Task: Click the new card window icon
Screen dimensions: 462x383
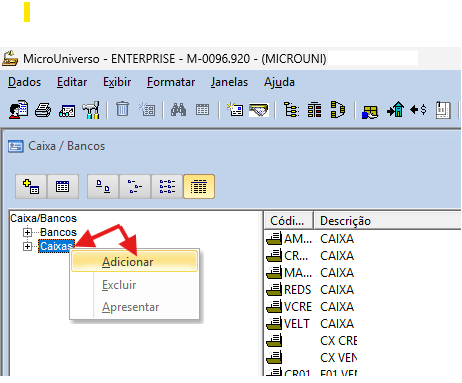Action: coord(235,109)
